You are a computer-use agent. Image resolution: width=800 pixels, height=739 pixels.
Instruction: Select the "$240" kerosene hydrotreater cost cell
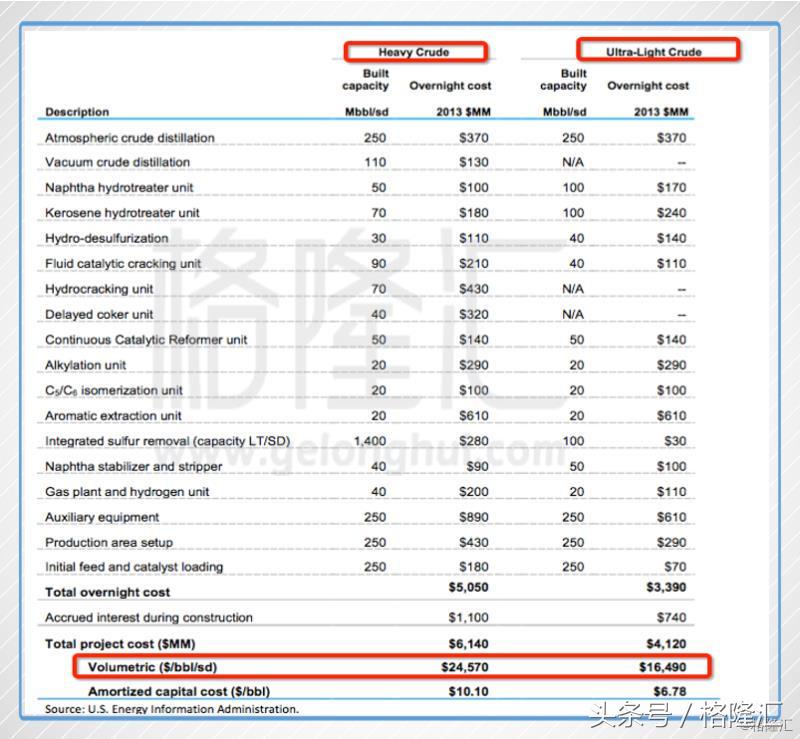pyautogui.click(x=671, y=213)
